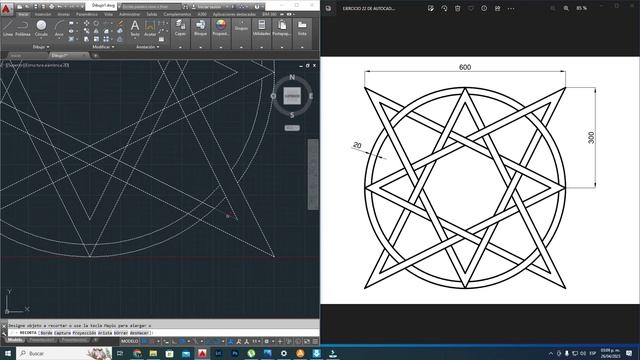Toggle Clean Screen icon in the status bar
This screenshot has height=360, width=640.
[x=307, y=341]
